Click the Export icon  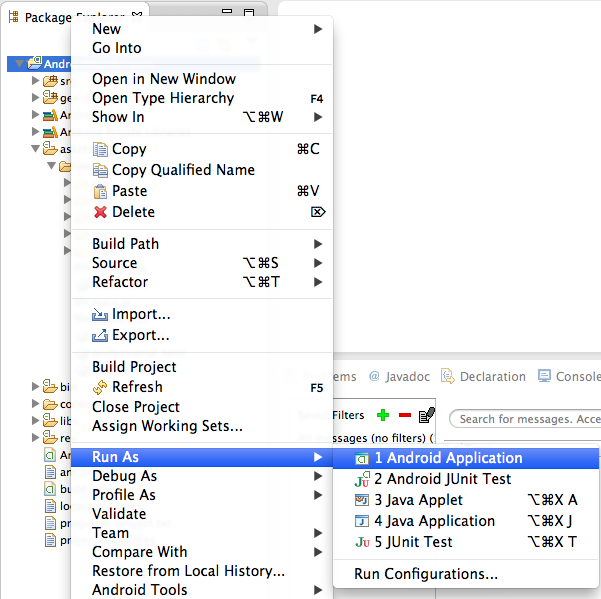[100, 335]
